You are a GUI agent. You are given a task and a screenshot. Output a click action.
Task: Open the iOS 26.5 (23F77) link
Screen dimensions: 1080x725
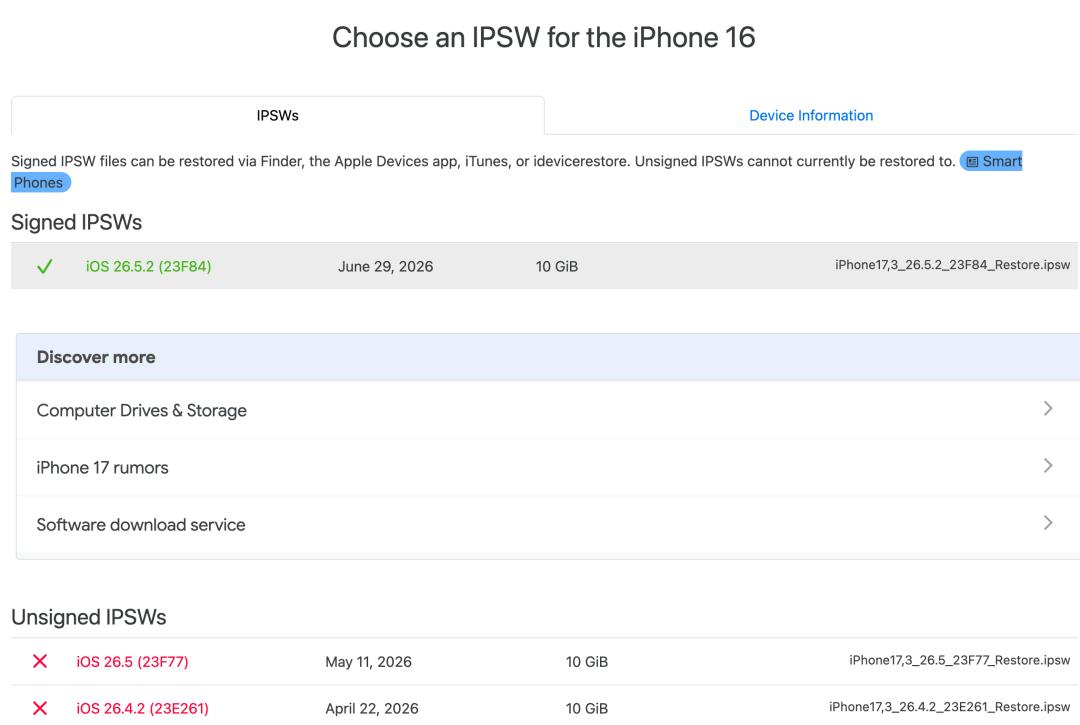click(132, 662)
